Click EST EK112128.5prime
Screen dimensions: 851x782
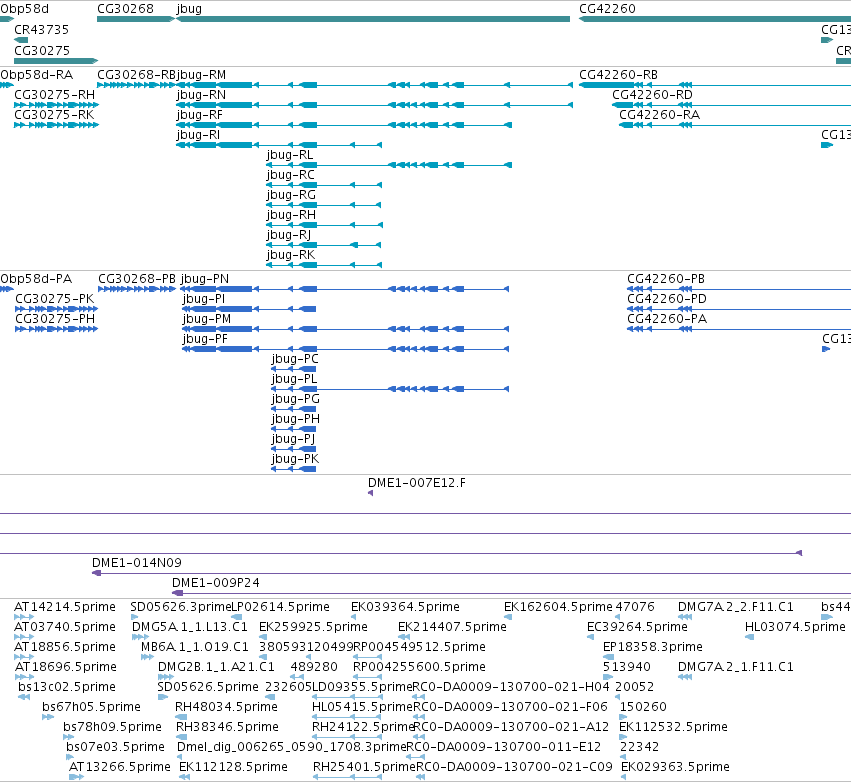coord(233,767)
